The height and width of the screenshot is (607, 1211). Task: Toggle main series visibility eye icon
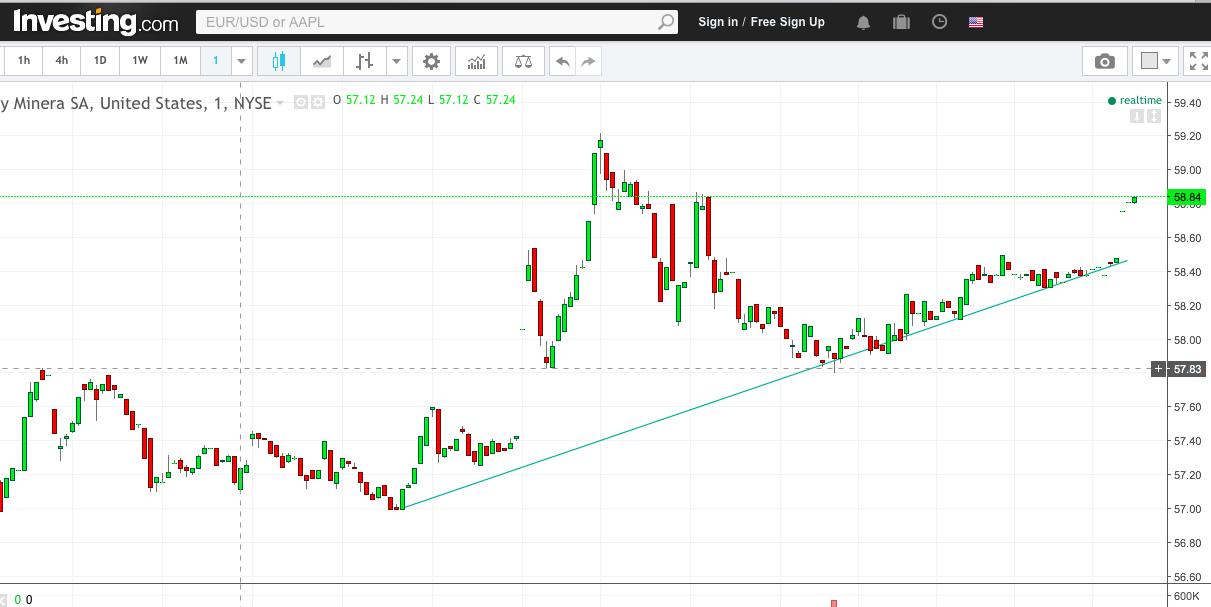300,102
